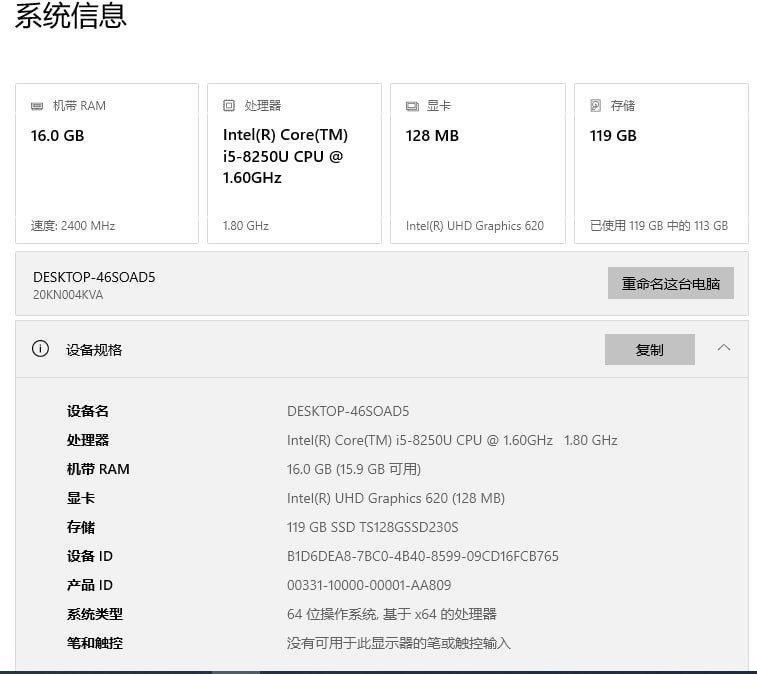Click the 存储 label in specs list

click(81, 527)
